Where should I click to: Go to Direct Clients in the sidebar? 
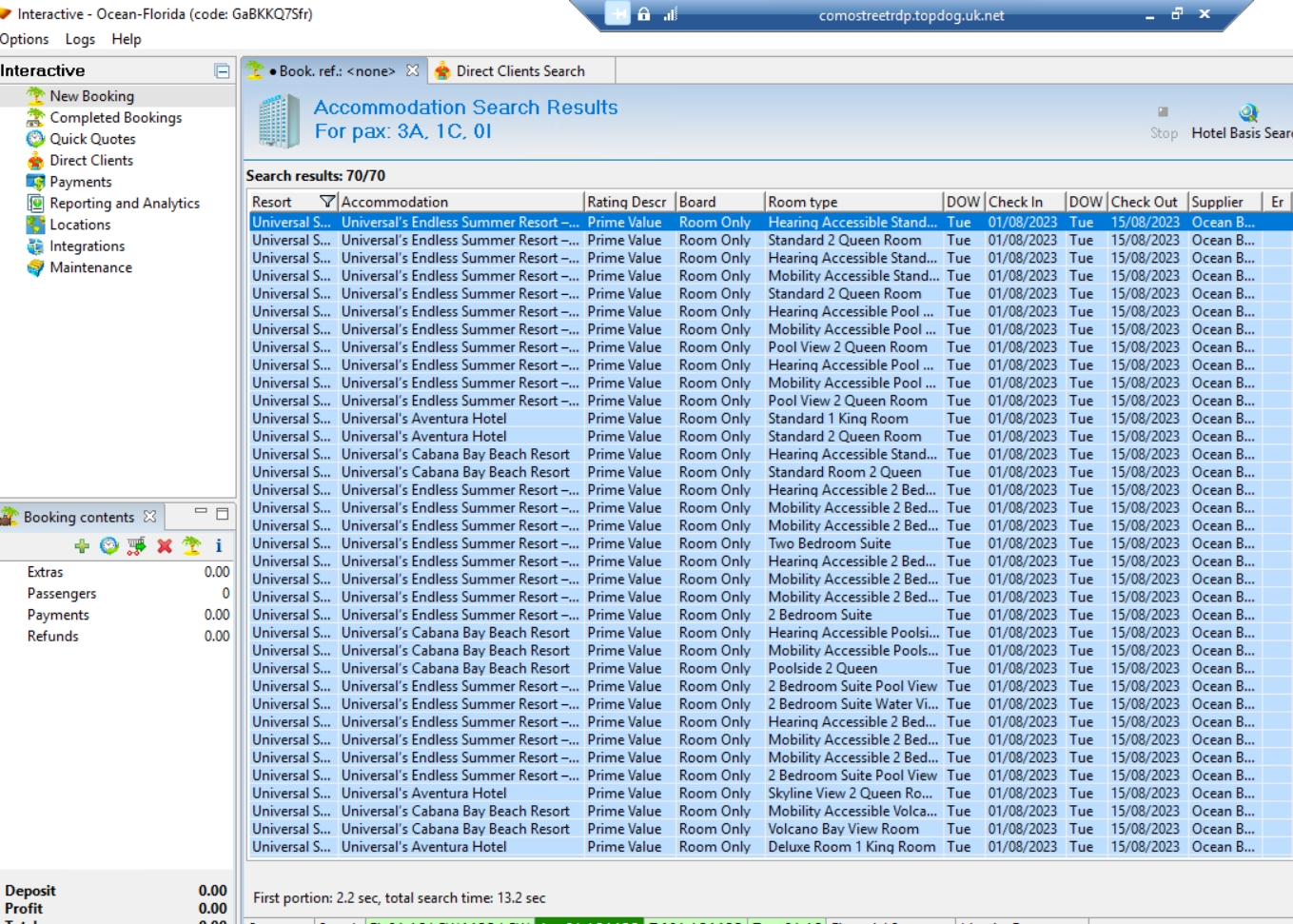tap(91, 160)
